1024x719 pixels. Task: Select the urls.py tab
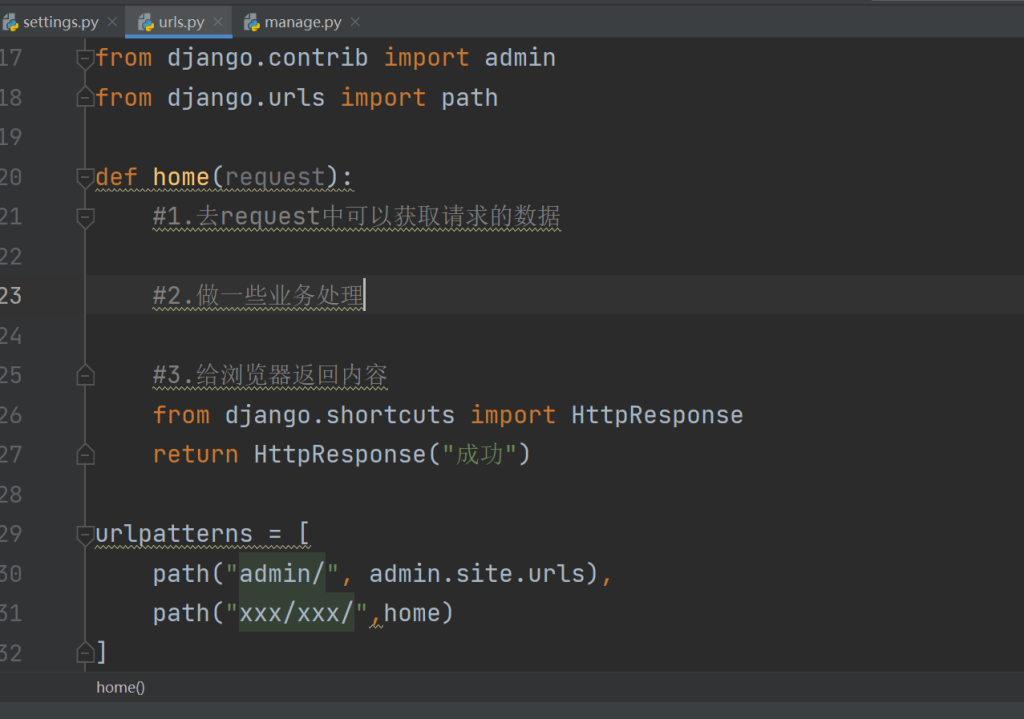(181, 22)
